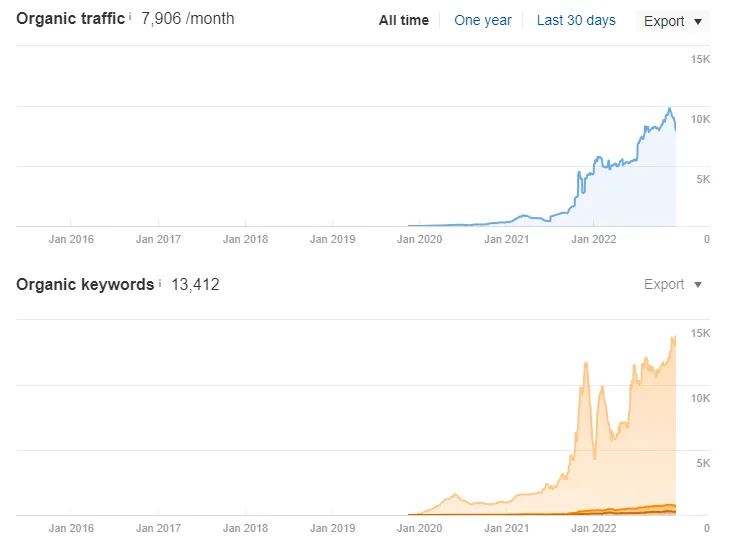Viewport: 731px width, 545px height.
Task: Click Jan 2021 label on traffic chart
Action: (506, 239)
